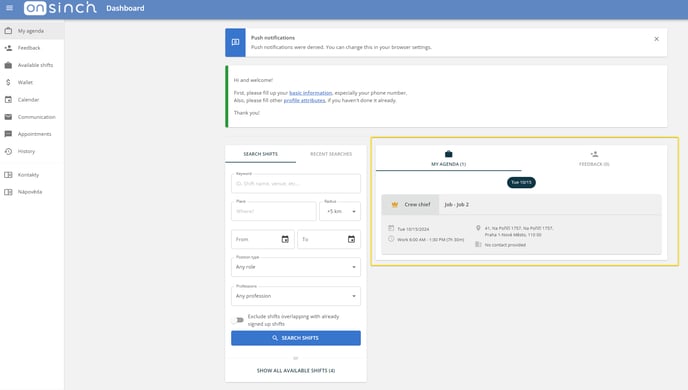
Task: Click the Wallet dollar icon in sidebar
Action: (8, 82)
